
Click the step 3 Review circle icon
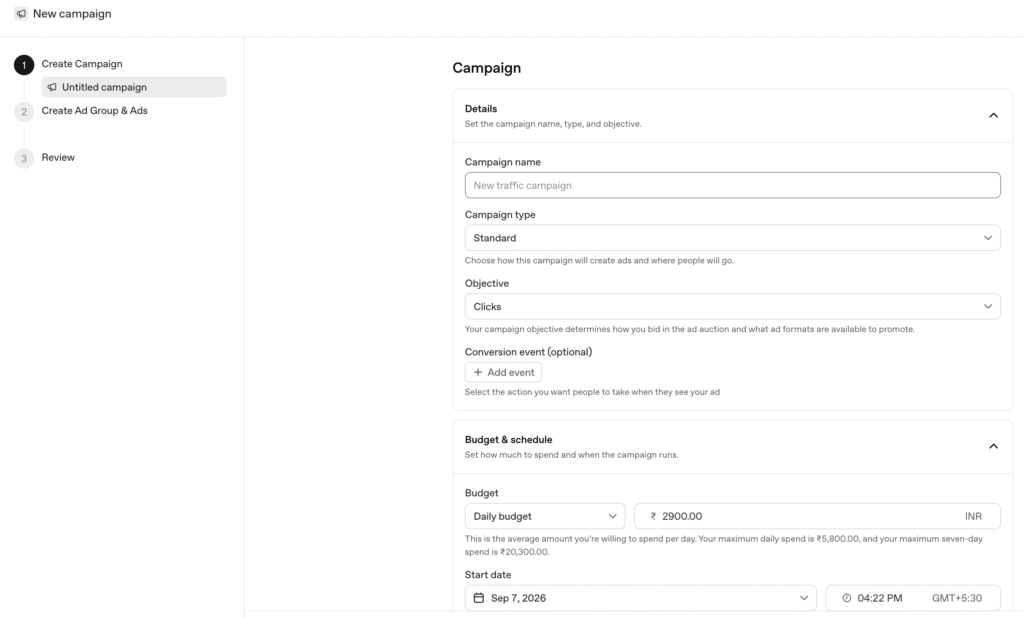pos(24,158)
